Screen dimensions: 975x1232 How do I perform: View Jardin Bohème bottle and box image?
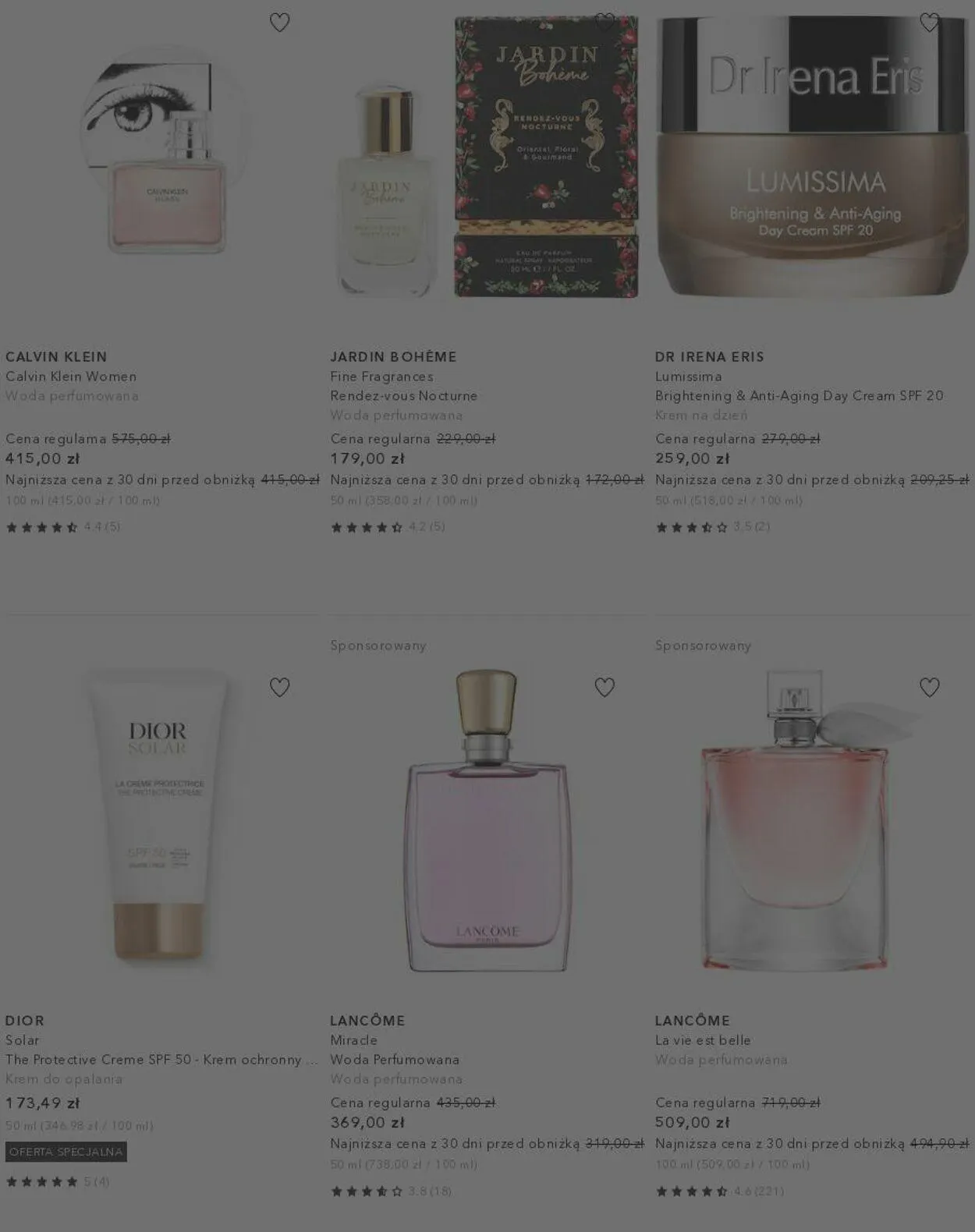coord(487,157)
